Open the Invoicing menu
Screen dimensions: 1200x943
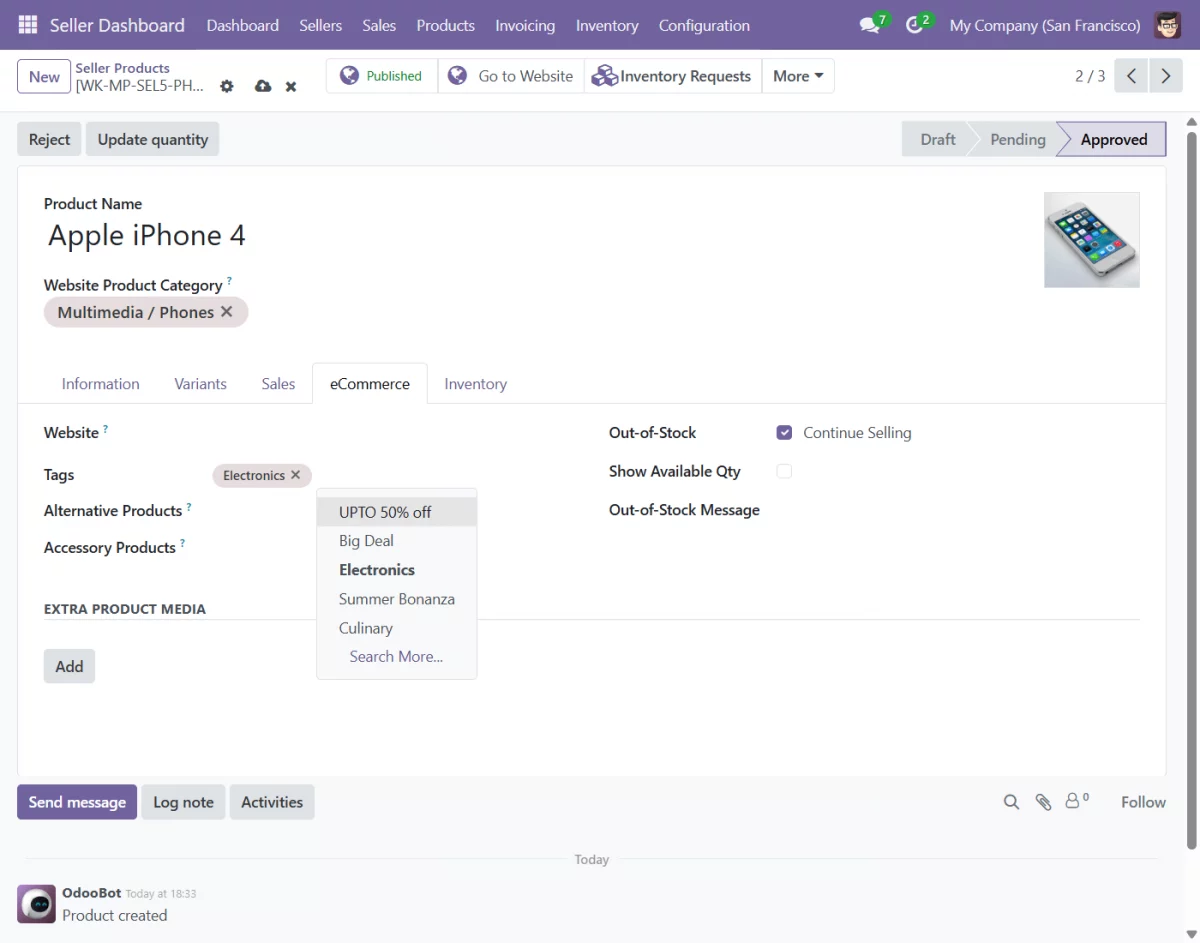[x=525, y=25]
